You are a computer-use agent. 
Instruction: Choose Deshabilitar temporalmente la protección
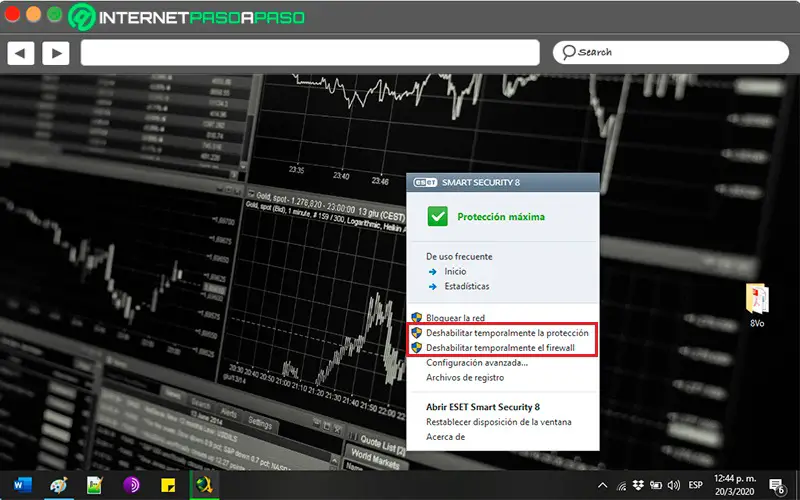[x=507, y=333]
